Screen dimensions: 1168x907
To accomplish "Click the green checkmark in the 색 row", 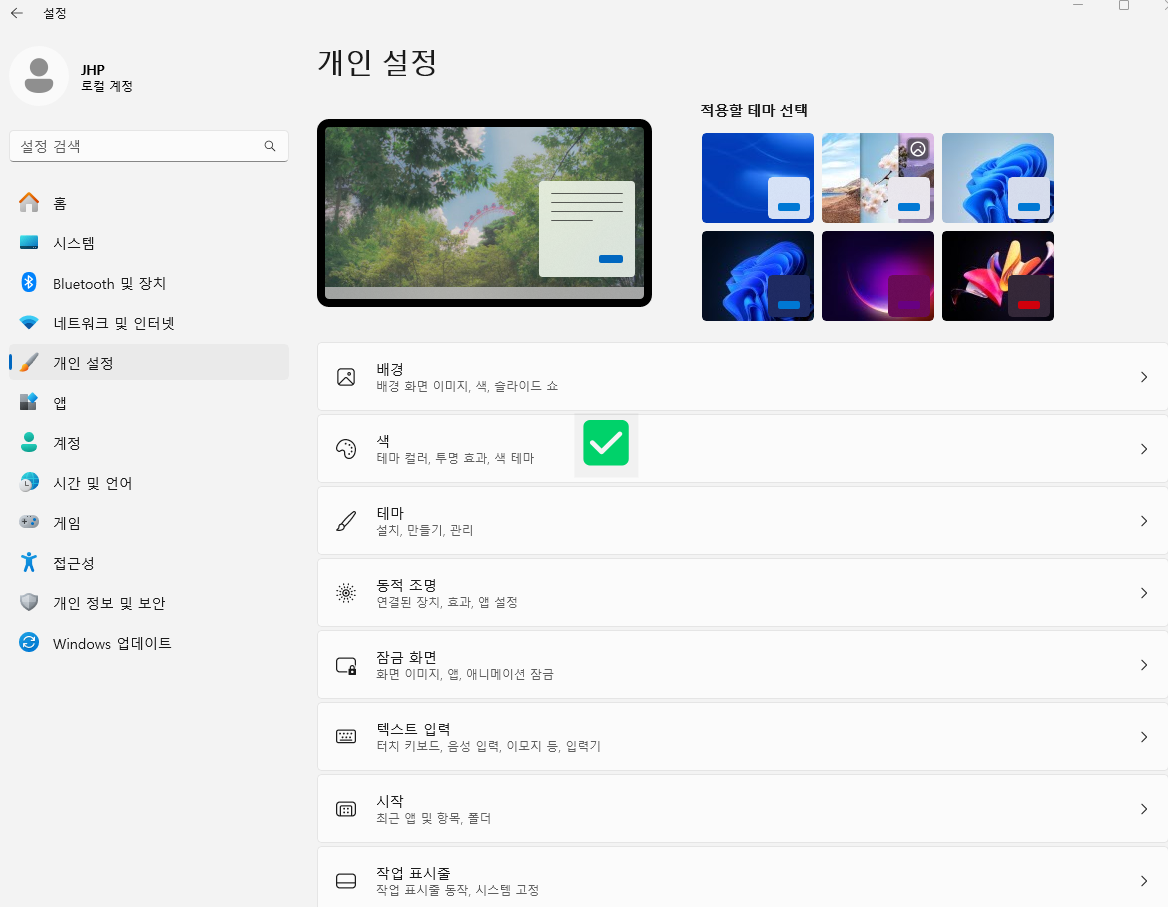I will tap(606, 443).
